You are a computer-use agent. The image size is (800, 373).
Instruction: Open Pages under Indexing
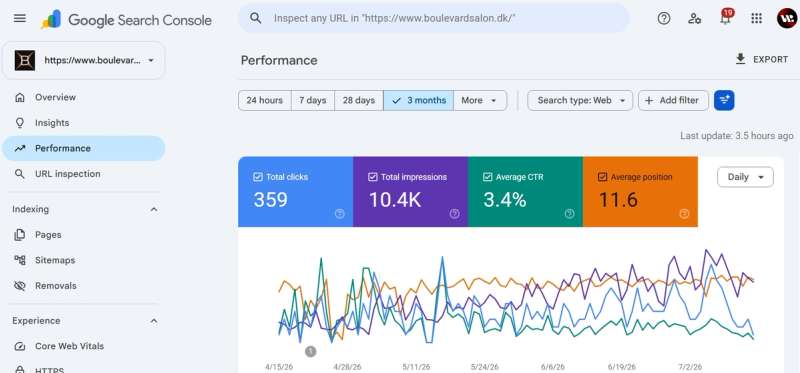coord(84,235)
